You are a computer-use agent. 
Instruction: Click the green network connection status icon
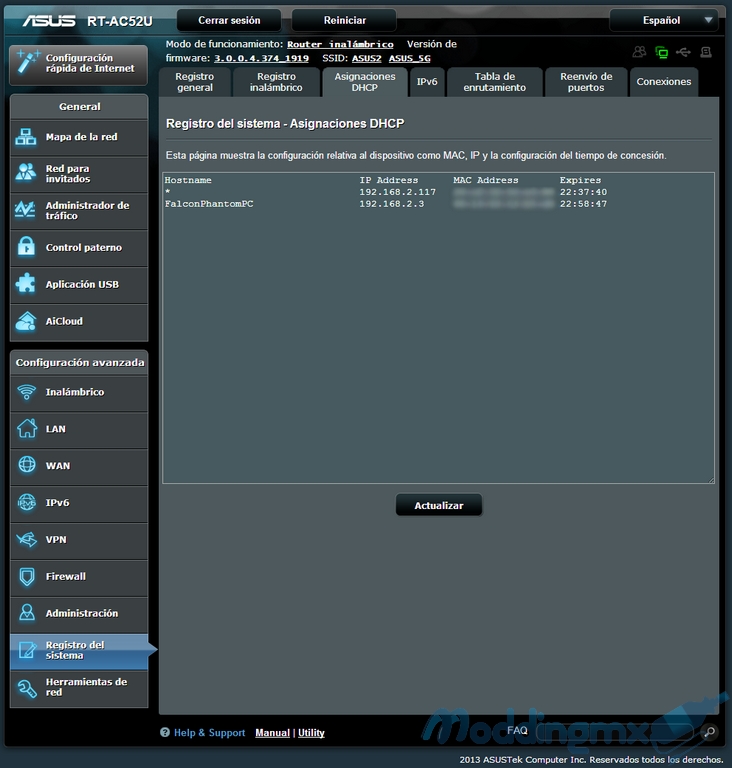pos(661,52)
